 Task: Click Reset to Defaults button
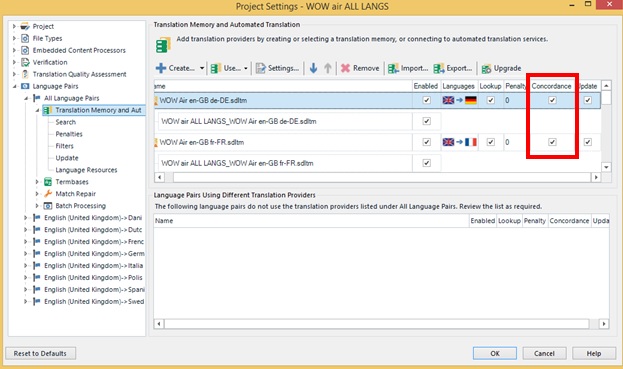(x=40, y=353)
